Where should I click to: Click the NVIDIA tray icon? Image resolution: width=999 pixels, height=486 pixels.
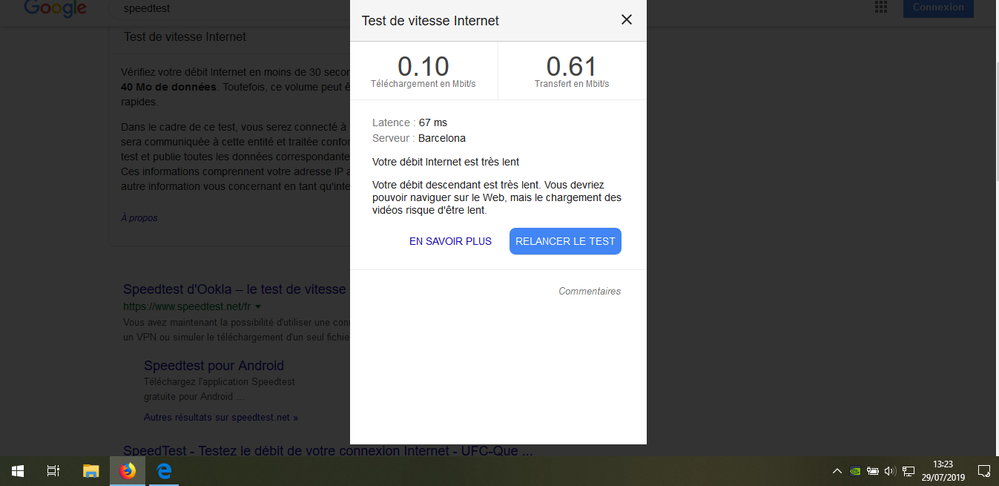pyautogui.click(x=856, y=471)
